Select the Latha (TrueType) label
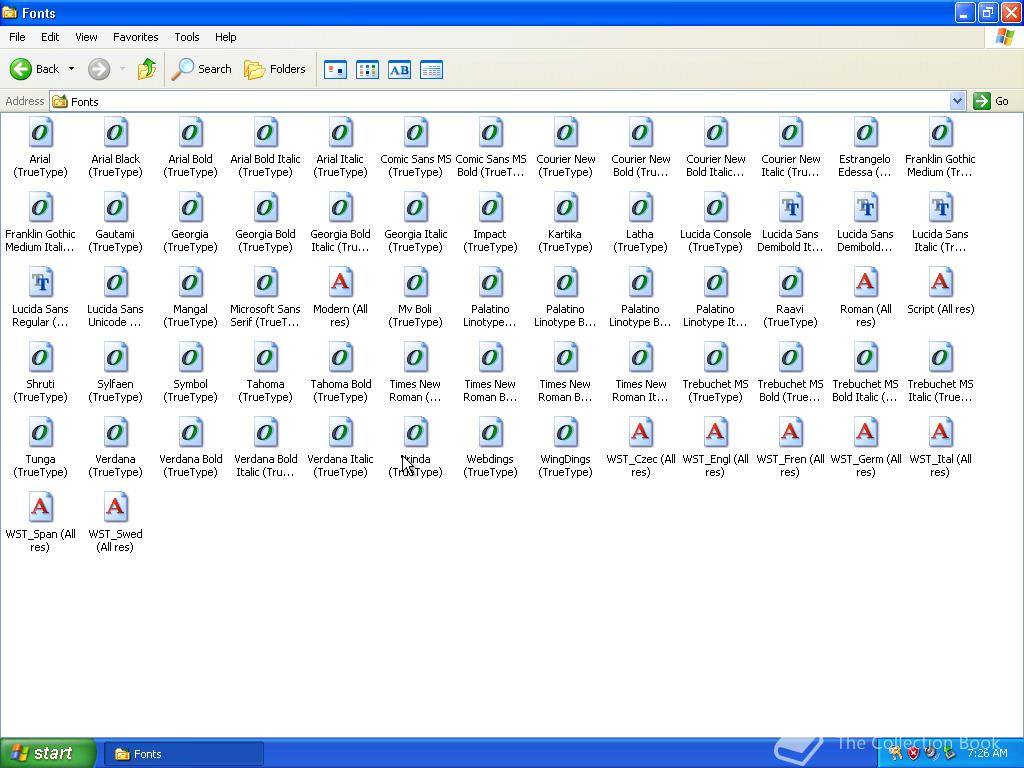The width and height of the screenshot is (1024, 768). (641, 240)
